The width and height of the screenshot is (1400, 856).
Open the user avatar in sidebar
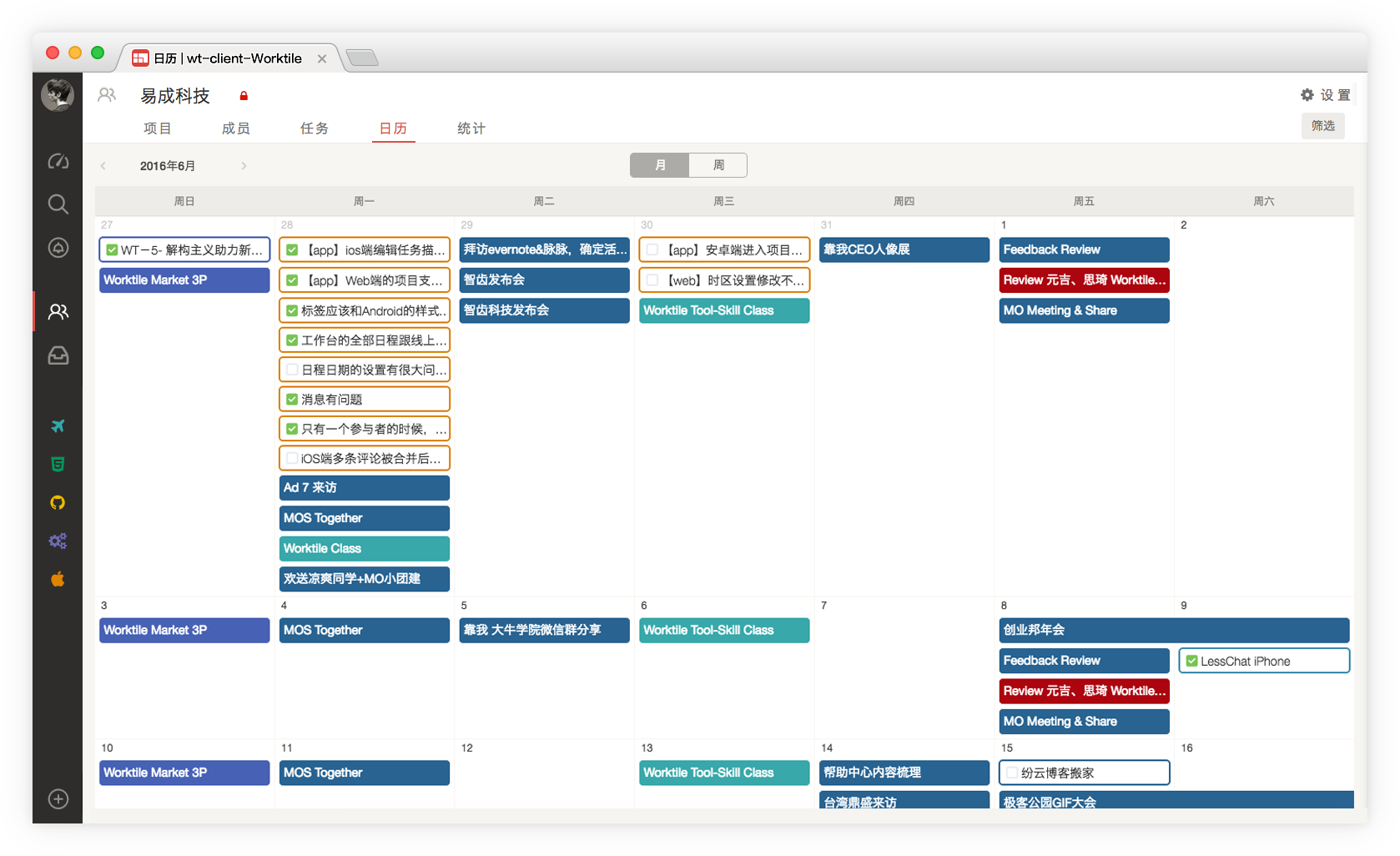58,95
